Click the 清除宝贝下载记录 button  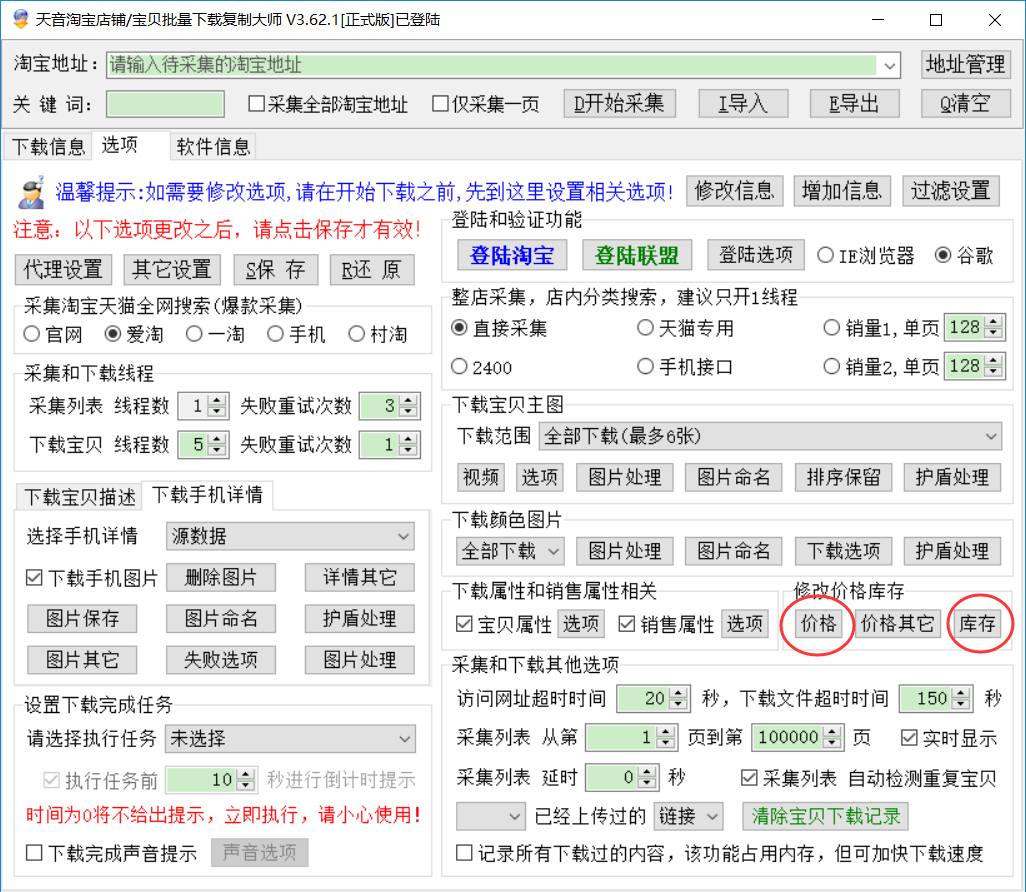pos(826,816)
